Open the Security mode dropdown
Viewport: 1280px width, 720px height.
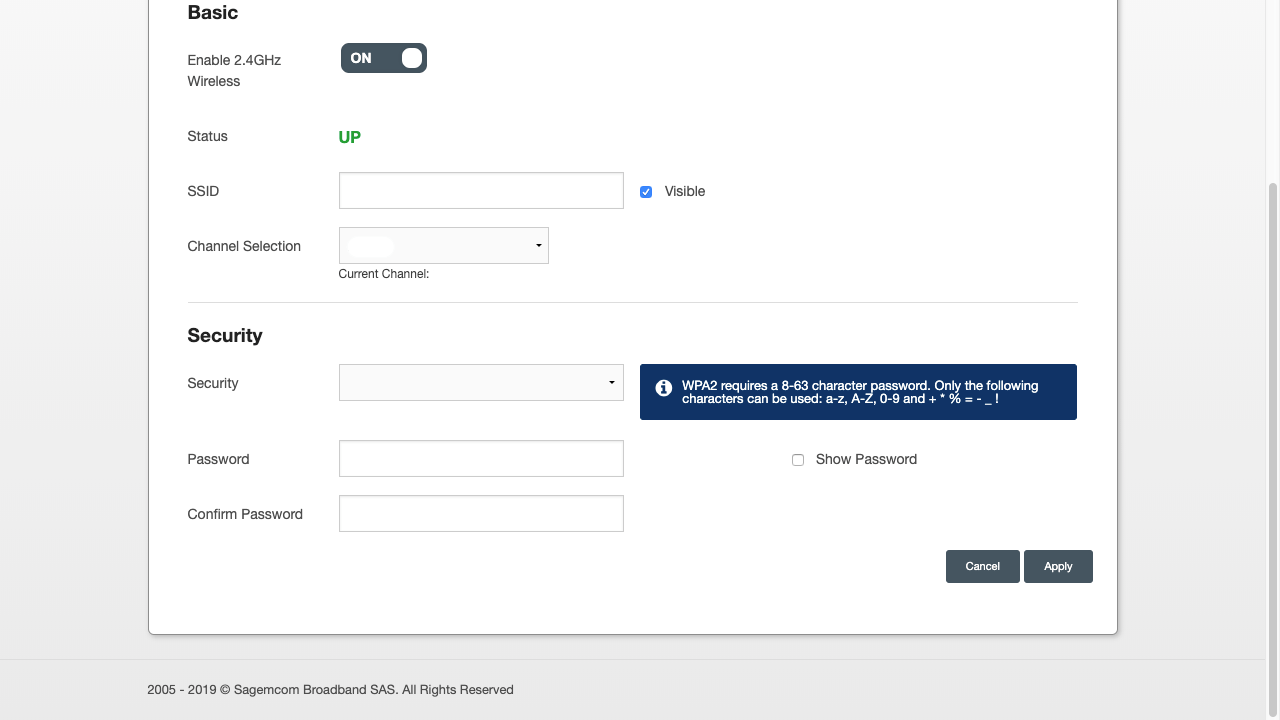click(x=481, y=382)
